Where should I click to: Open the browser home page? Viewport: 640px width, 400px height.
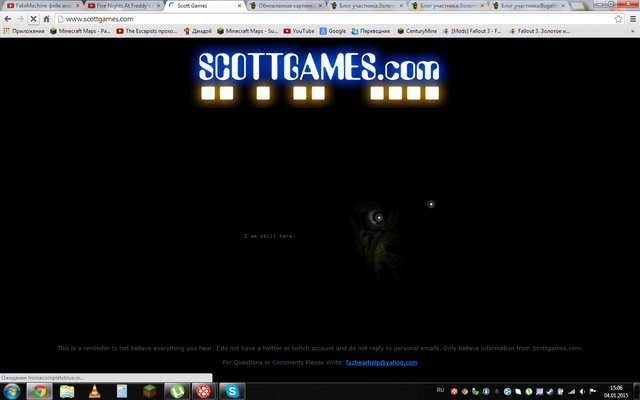[x=47, y=19]
